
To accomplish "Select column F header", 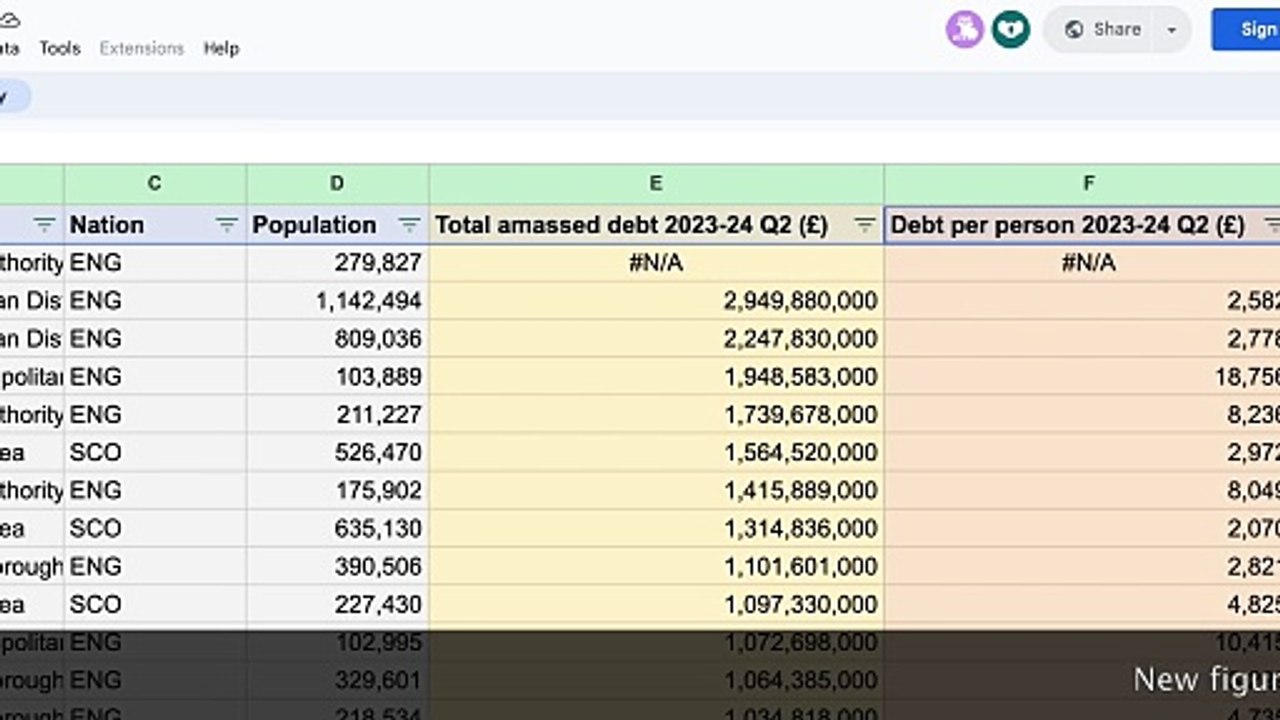I will click(x=1082, y=183).
